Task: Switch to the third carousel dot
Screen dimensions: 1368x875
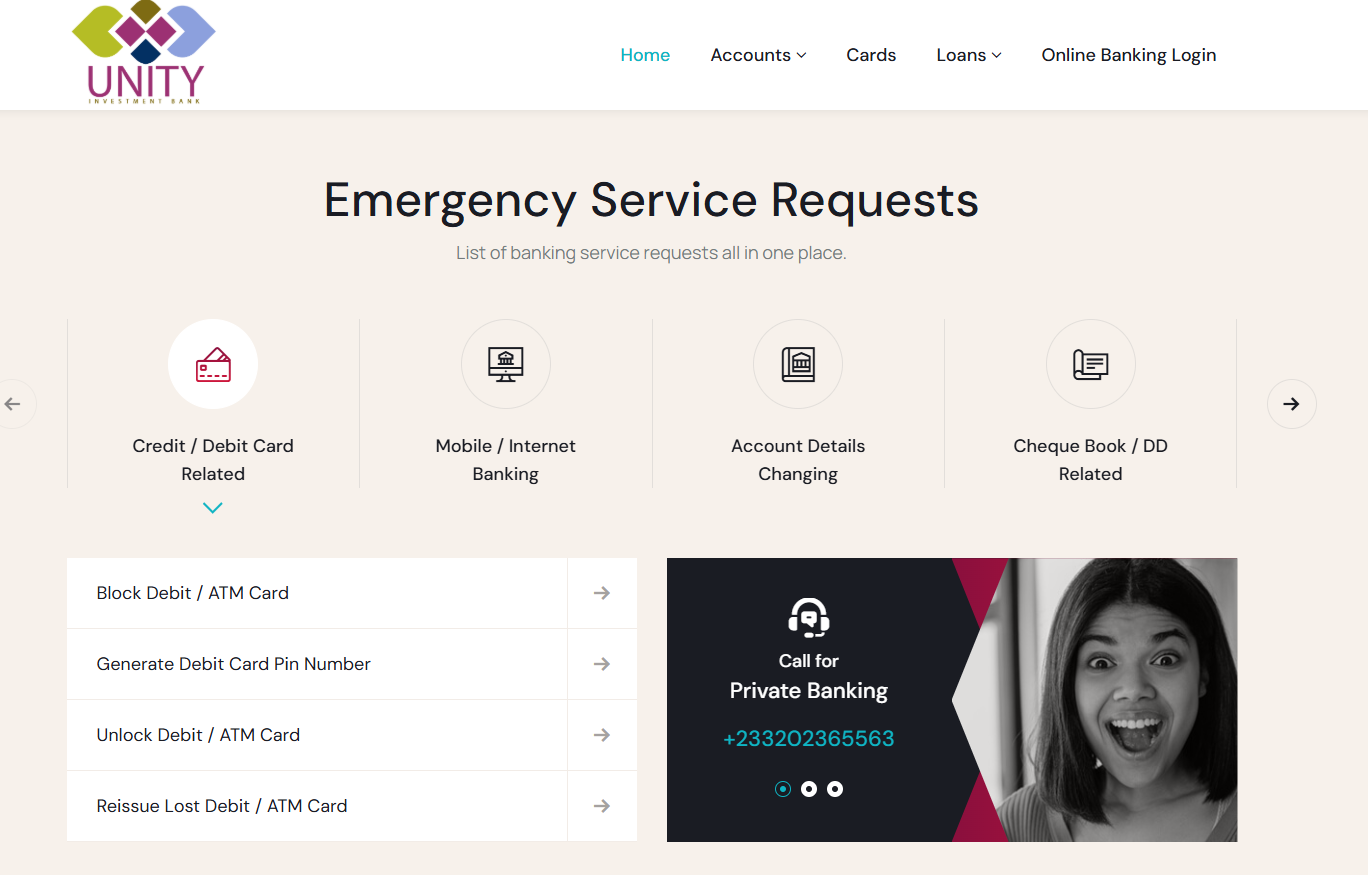Action: (x=835, y=789)
